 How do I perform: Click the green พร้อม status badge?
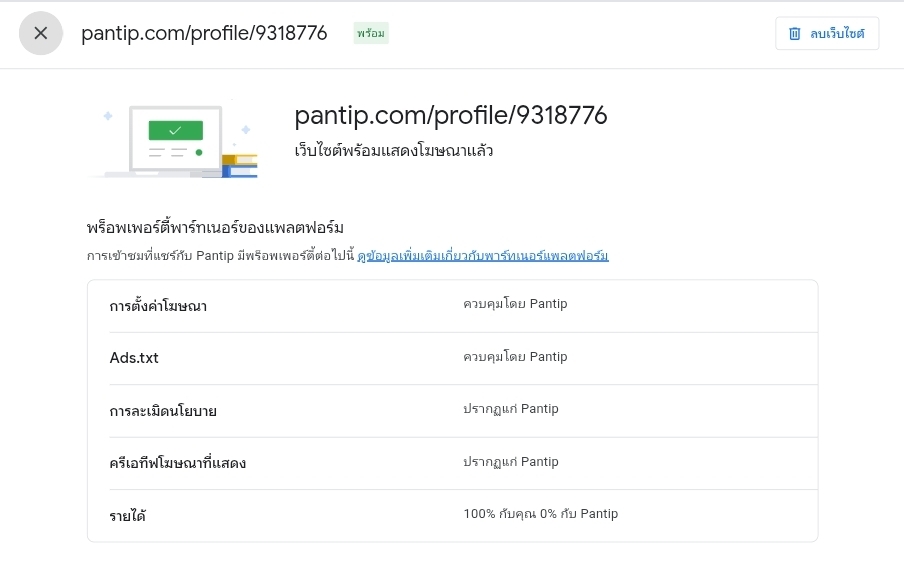tap(370, 33)
